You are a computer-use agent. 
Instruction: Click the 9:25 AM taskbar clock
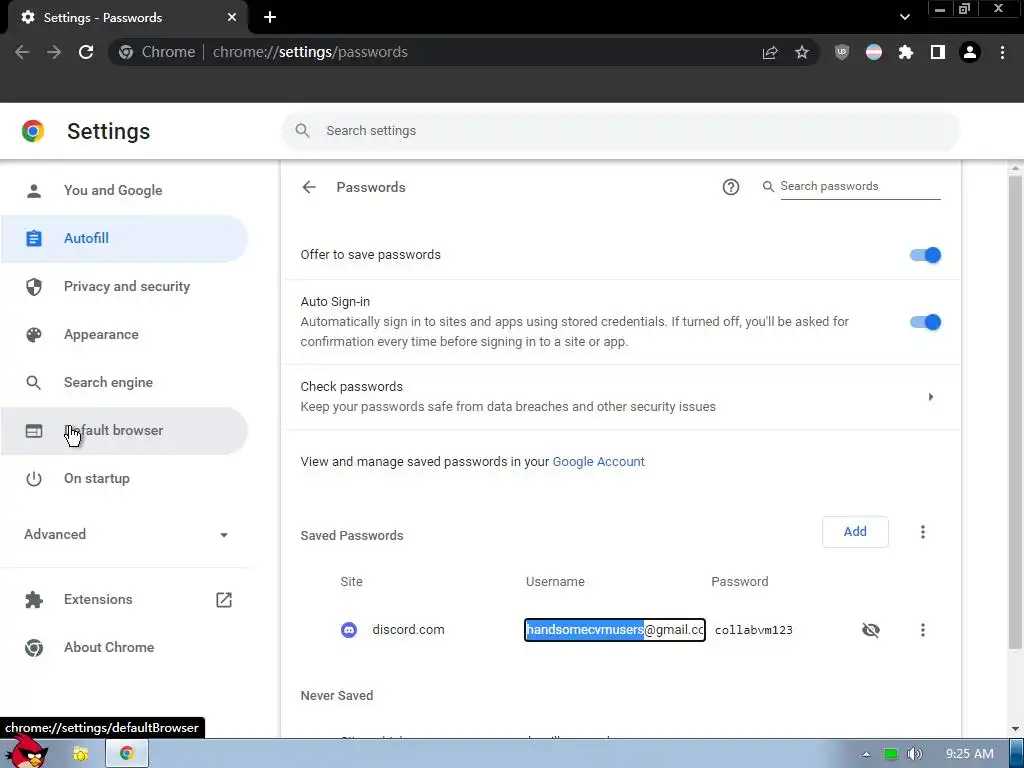[969, 754]
